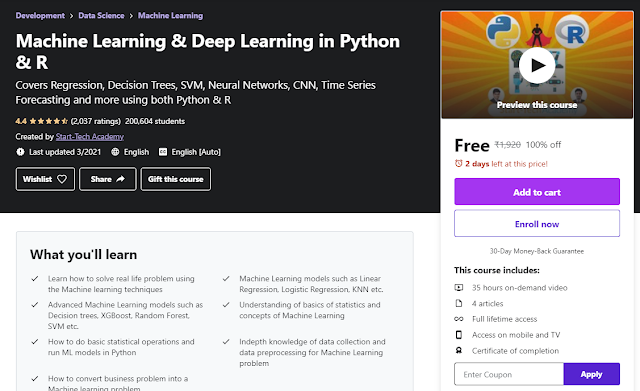
Task: Click the heart icon in Wishlist
Action: tap(62, 179)
